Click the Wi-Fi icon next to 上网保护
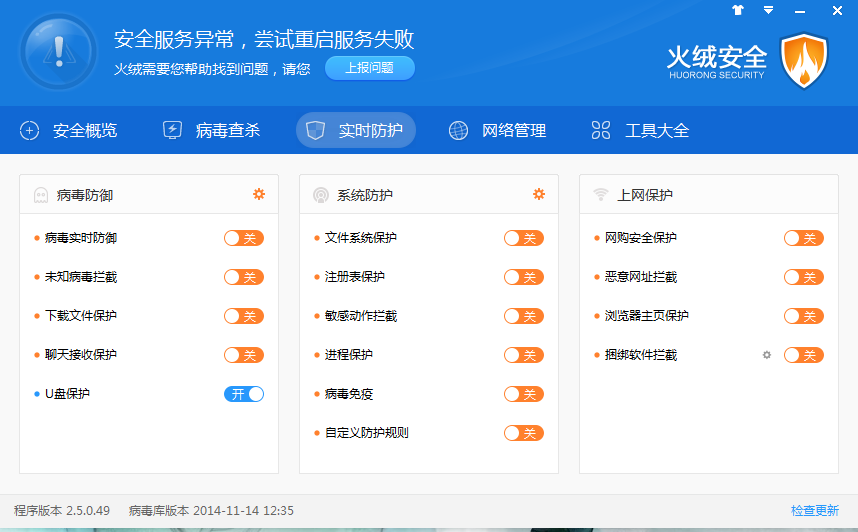The width and height of the screenshot is (858, 532). [x=601, y=195]
